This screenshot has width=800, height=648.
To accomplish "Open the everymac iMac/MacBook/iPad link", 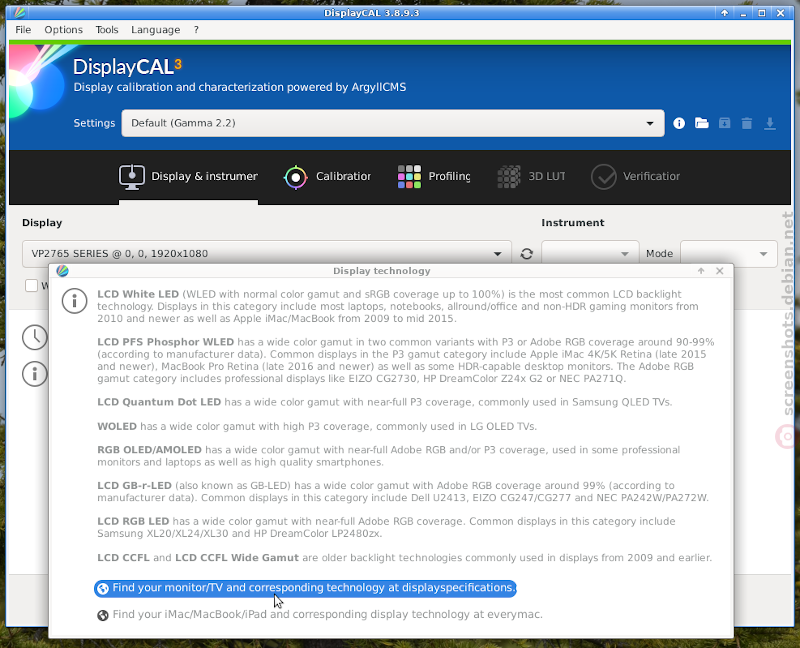I will click(320, 614).
